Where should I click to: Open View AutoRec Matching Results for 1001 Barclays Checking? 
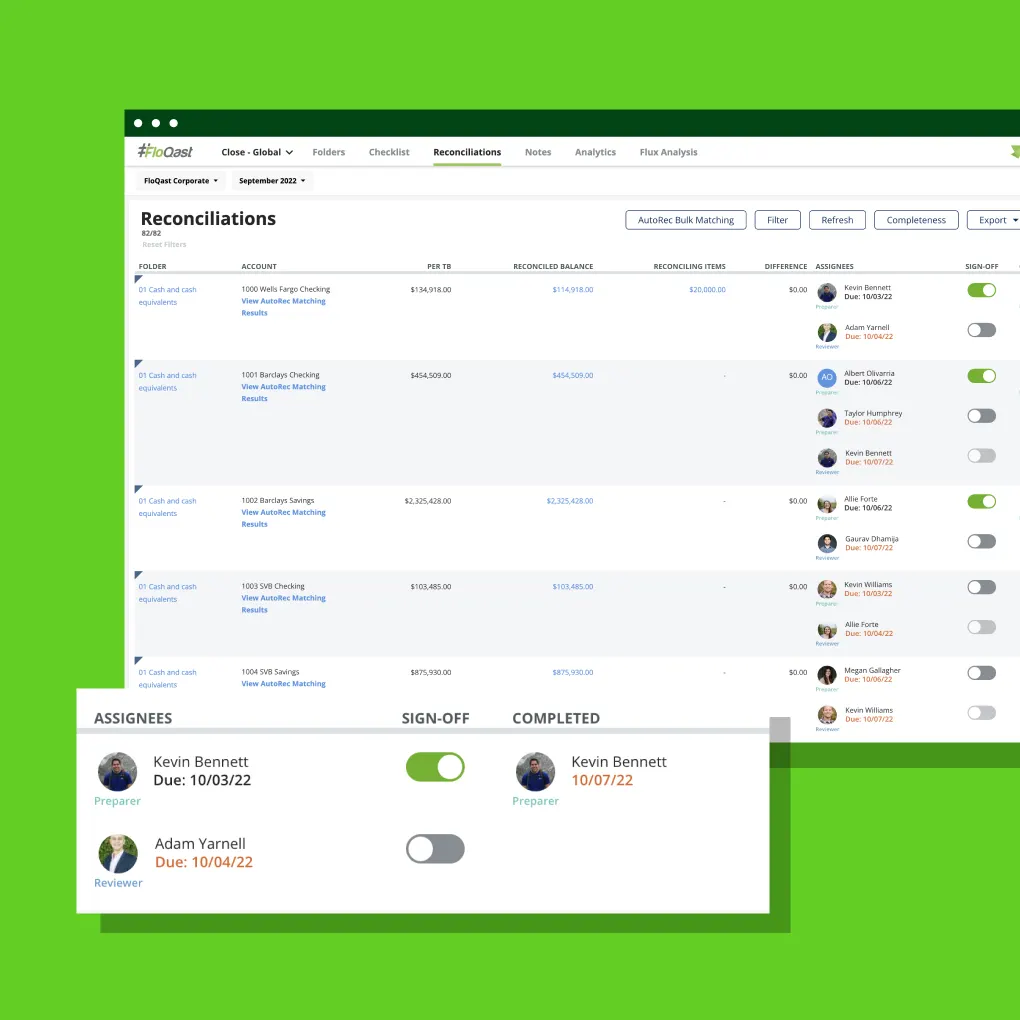click(283, 393)
